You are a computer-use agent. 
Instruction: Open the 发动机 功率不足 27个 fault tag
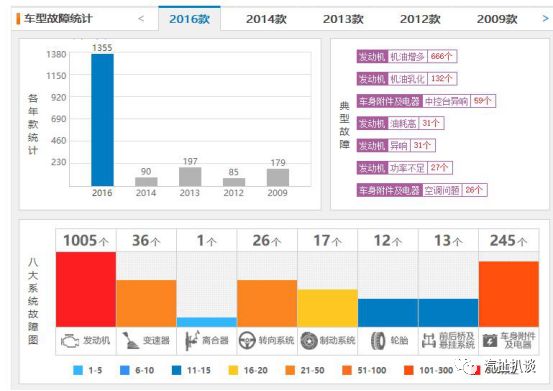pos(405,167)
